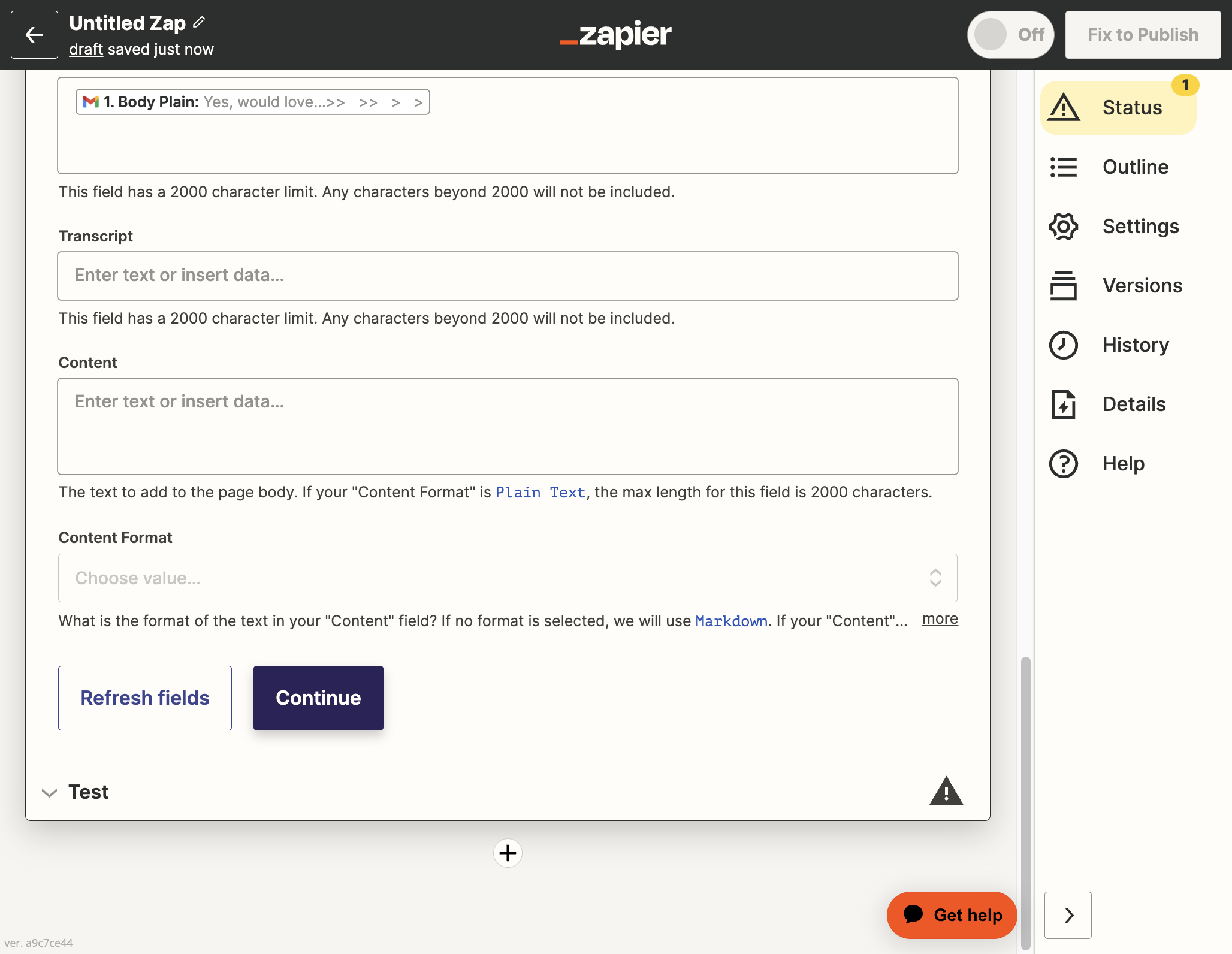The width and height of the screenshot is (1232, 954).
Task: Select the Status sidebar label
Action: coord(1132,108)
